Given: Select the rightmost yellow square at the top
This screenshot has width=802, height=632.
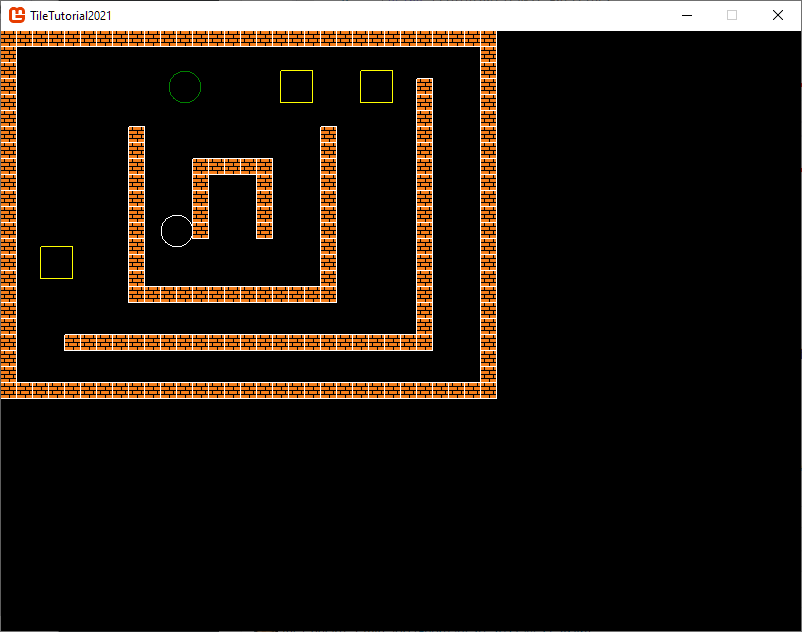Looking at the screenshot, I should coord(376,87).
